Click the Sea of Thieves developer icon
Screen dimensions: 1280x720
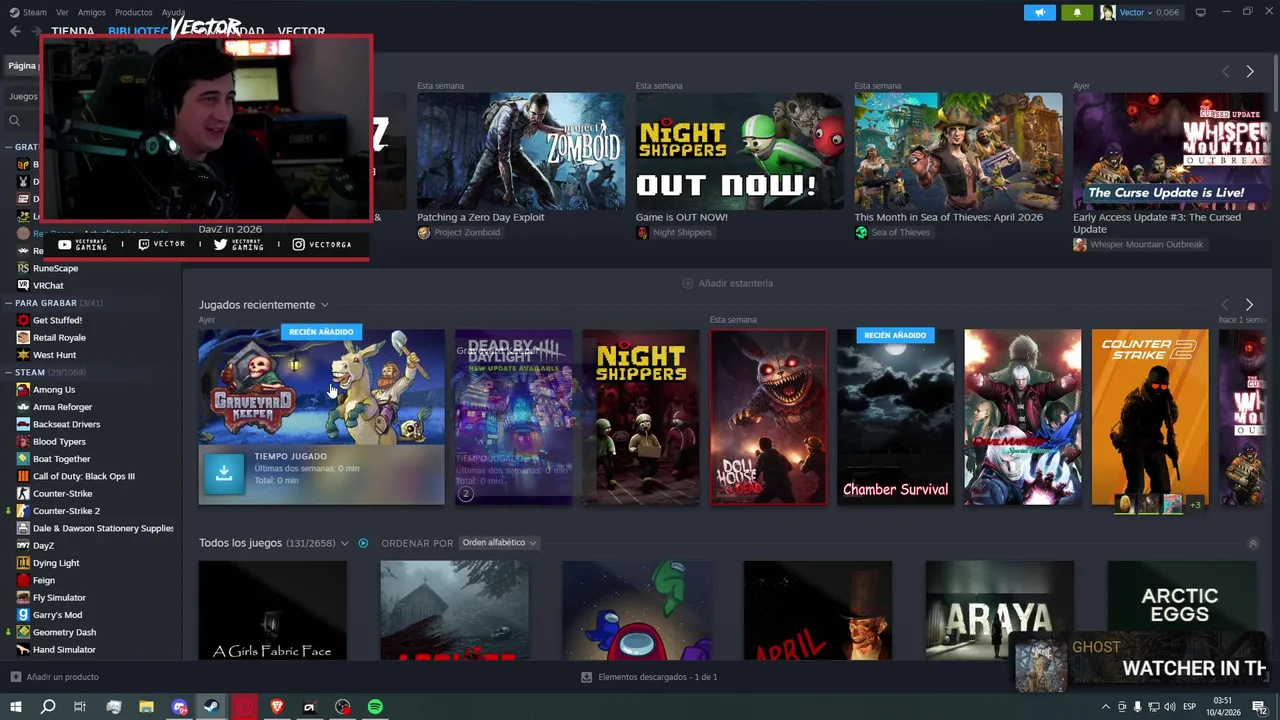coord(861,233)
